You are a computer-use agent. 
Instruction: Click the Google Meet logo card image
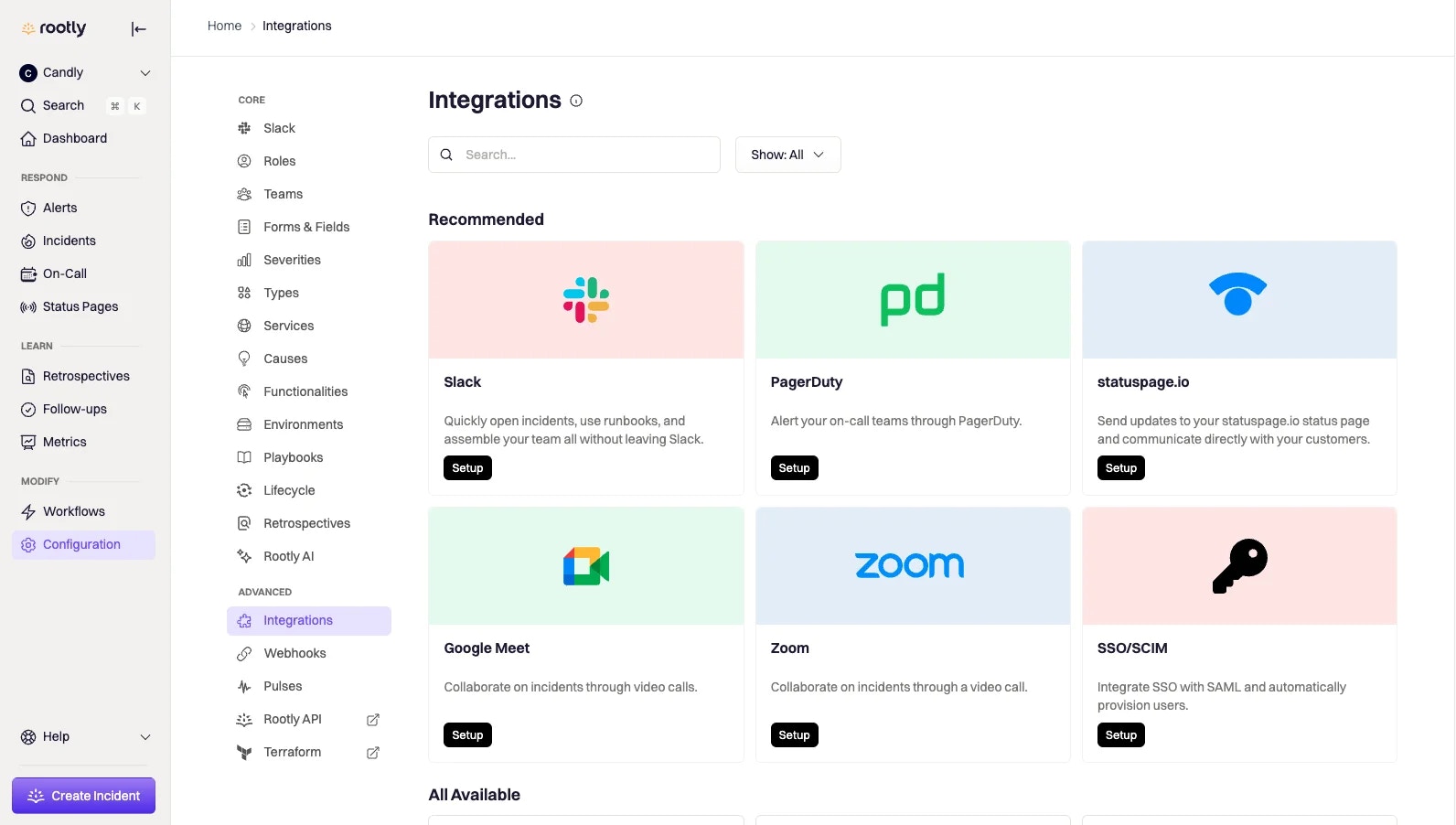click(x=586, y=566)
